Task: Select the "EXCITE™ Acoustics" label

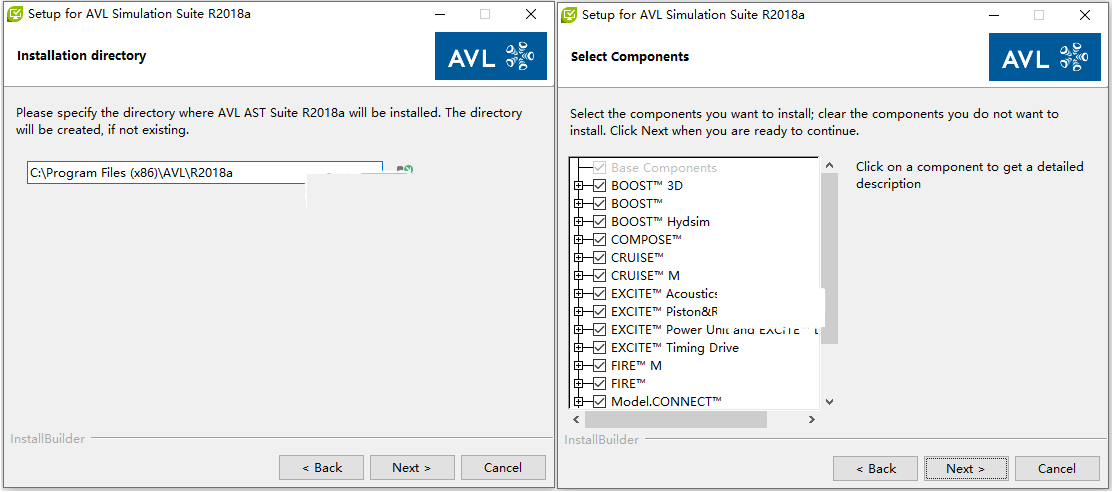Action: pos(664,293)
